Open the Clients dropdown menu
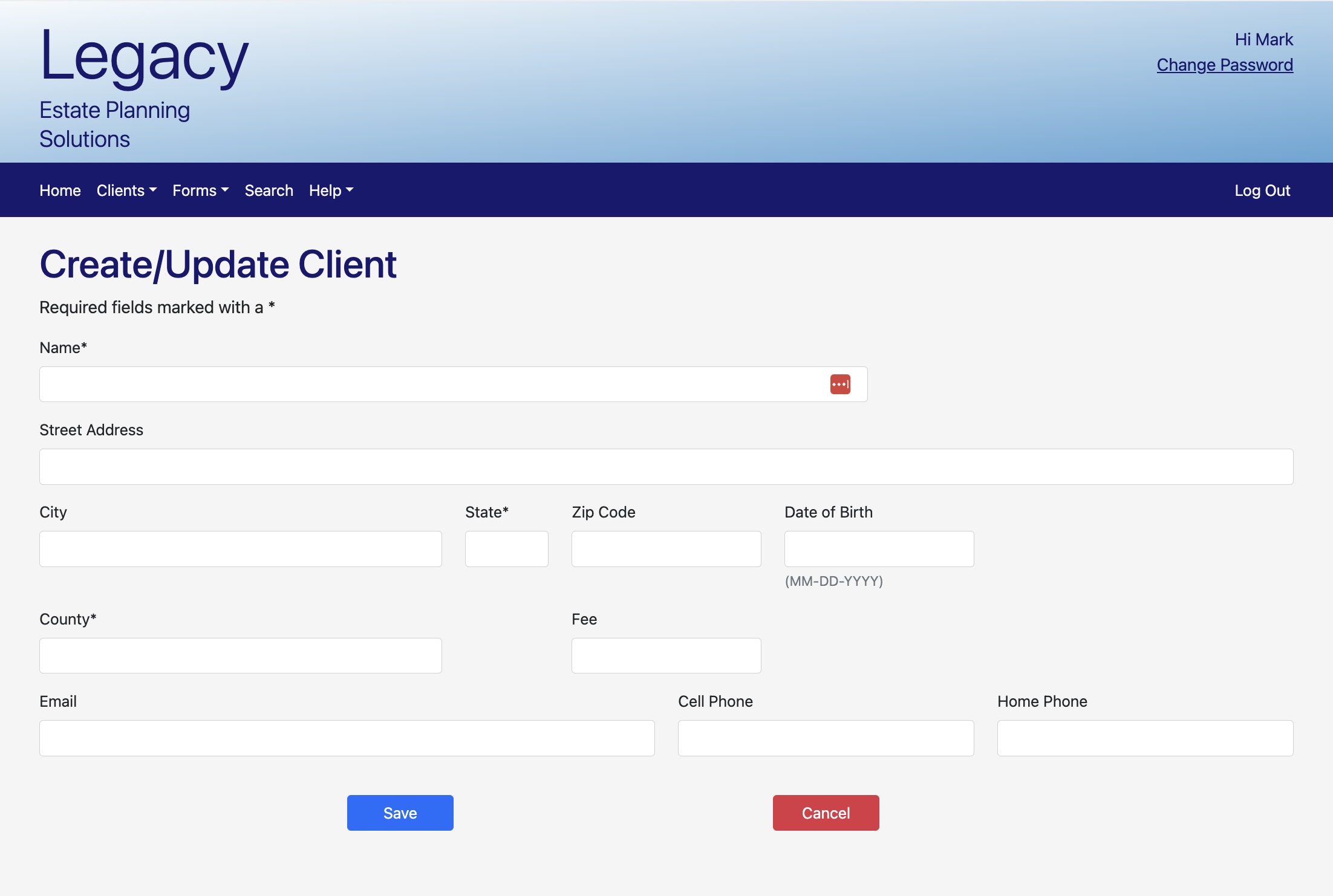 [x=126, y=190]
